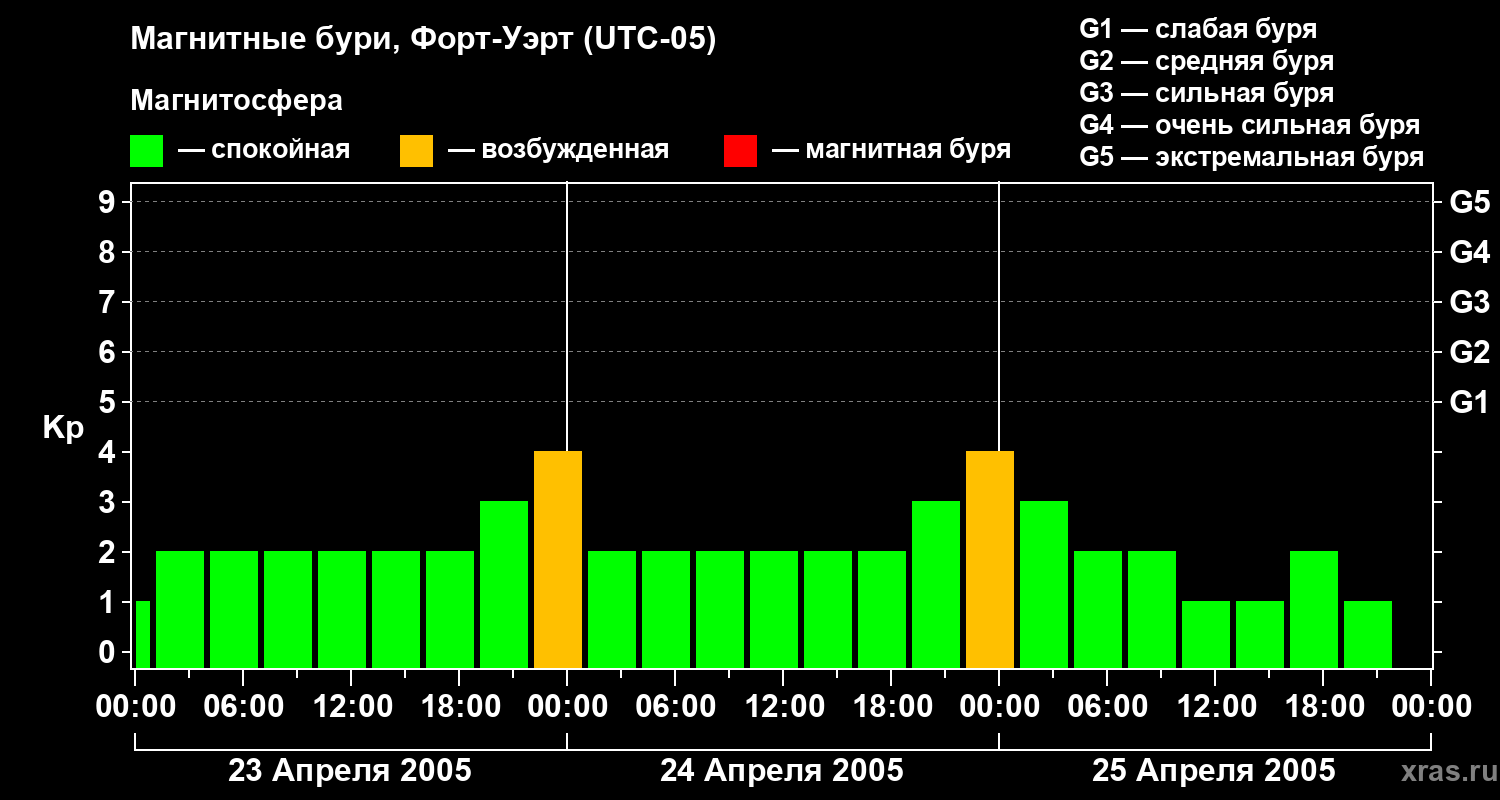Click the 06:00 tick label under 25 April

[x=1107, y=706]
